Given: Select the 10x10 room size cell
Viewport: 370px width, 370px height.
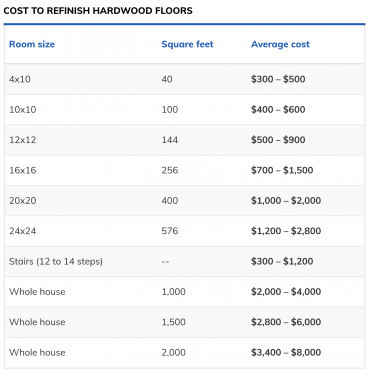Looking at the screenshot, I should click(x=23, y=110).
